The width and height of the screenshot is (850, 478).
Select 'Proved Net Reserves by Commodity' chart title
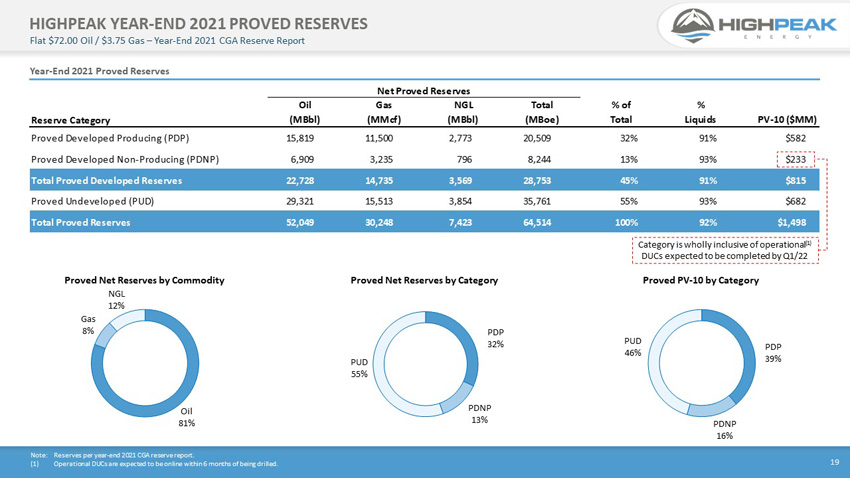pos(144,280)
